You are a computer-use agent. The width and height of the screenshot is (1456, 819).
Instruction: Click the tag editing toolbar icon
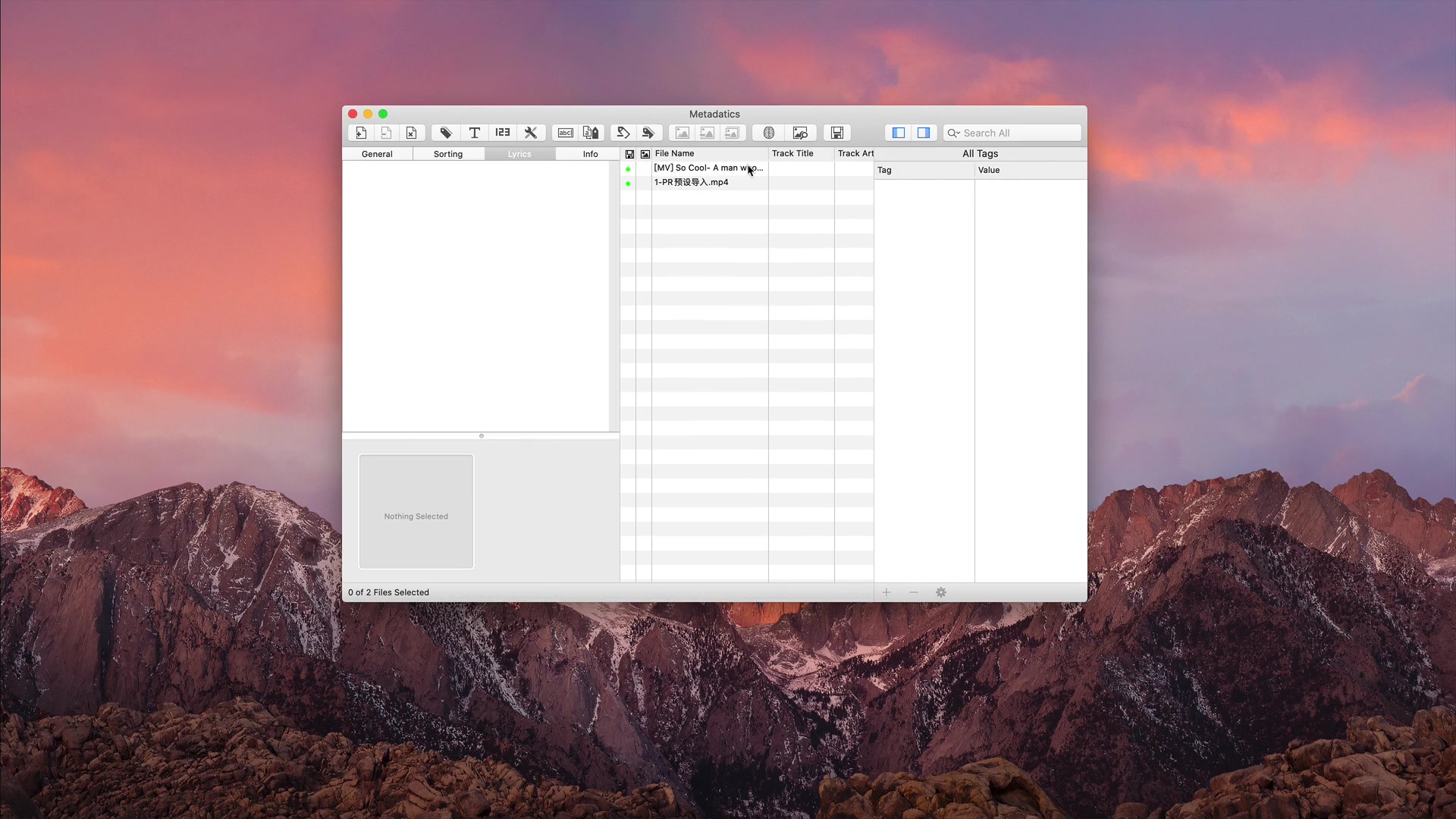446,133
